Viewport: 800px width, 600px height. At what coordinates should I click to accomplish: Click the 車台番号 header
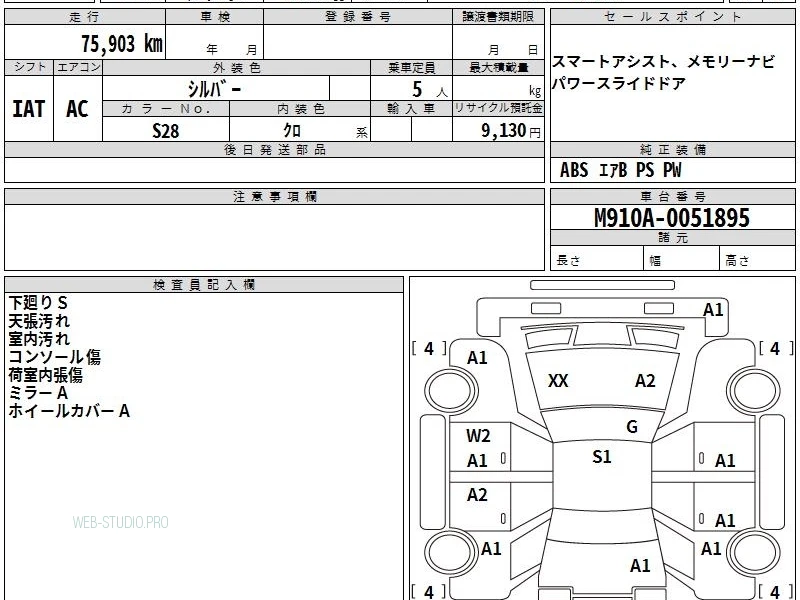[672, 196]
